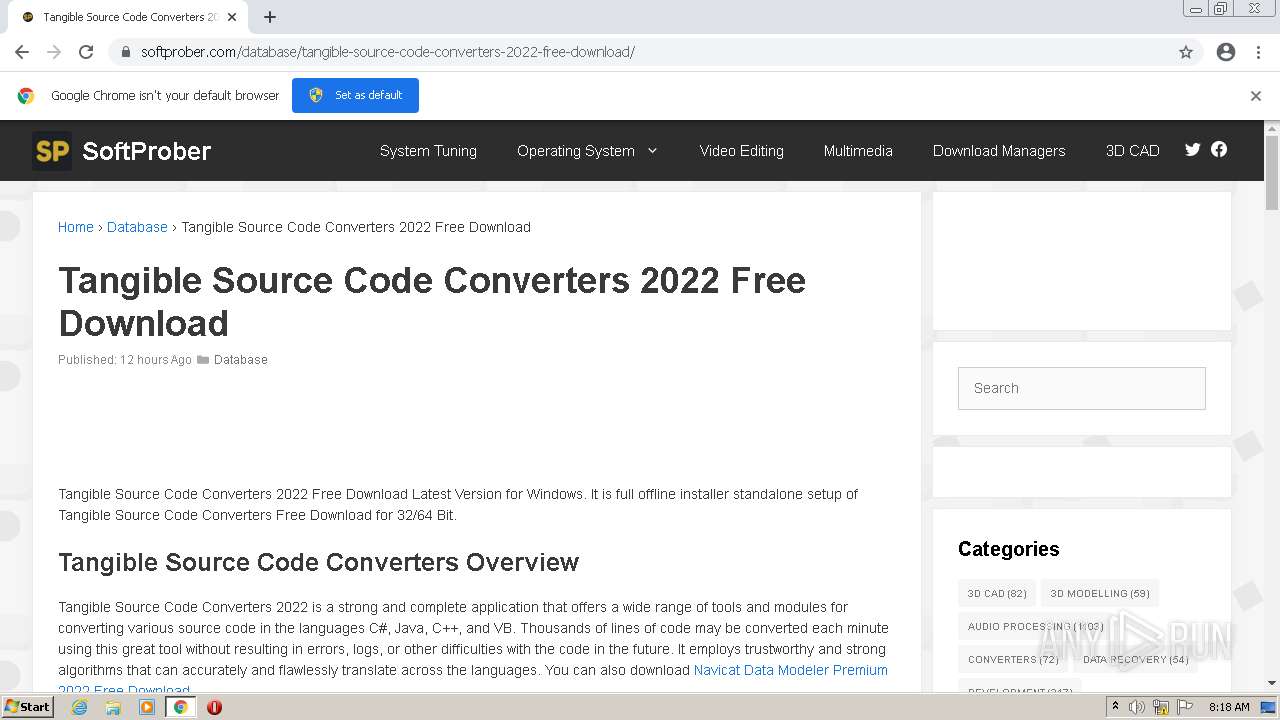The height and width of the screenshot is (720, 1280).
Task: Click the network tray icon
Action: pyautogui.click(x=1161, y=707)
